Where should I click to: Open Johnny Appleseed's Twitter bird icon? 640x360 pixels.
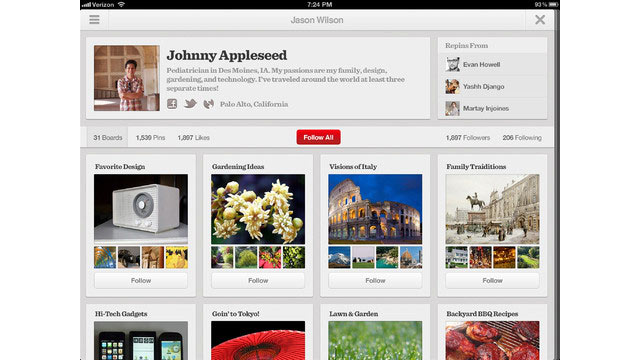(190, 104)
